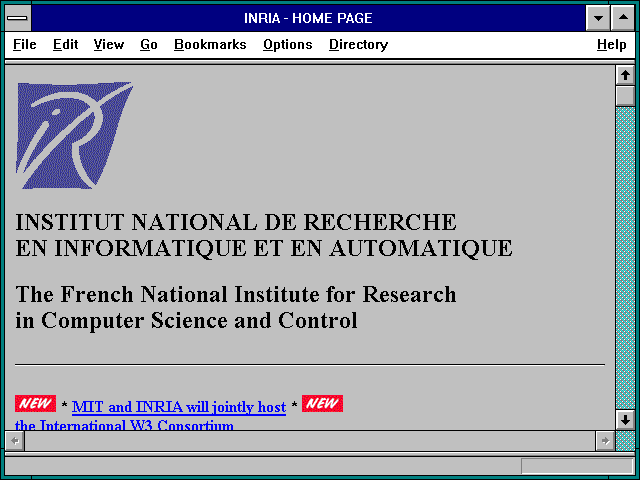Click the INRIA - HOME PAGE title bar
The width and height of the screenshot is (640, 480).
[x=308, y=18]
